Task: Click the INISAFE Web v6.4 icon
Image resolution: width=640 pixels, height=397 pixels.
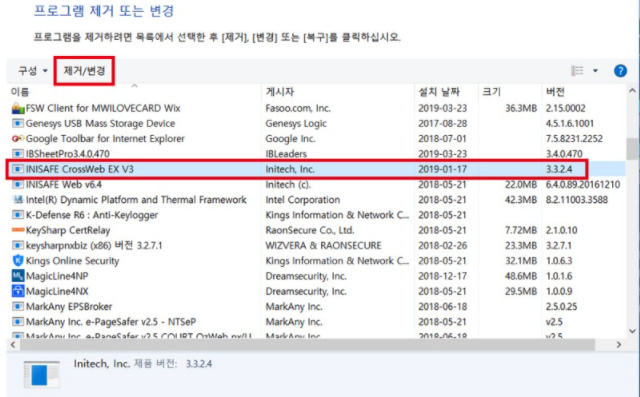Action: click(x=18, y=184)
